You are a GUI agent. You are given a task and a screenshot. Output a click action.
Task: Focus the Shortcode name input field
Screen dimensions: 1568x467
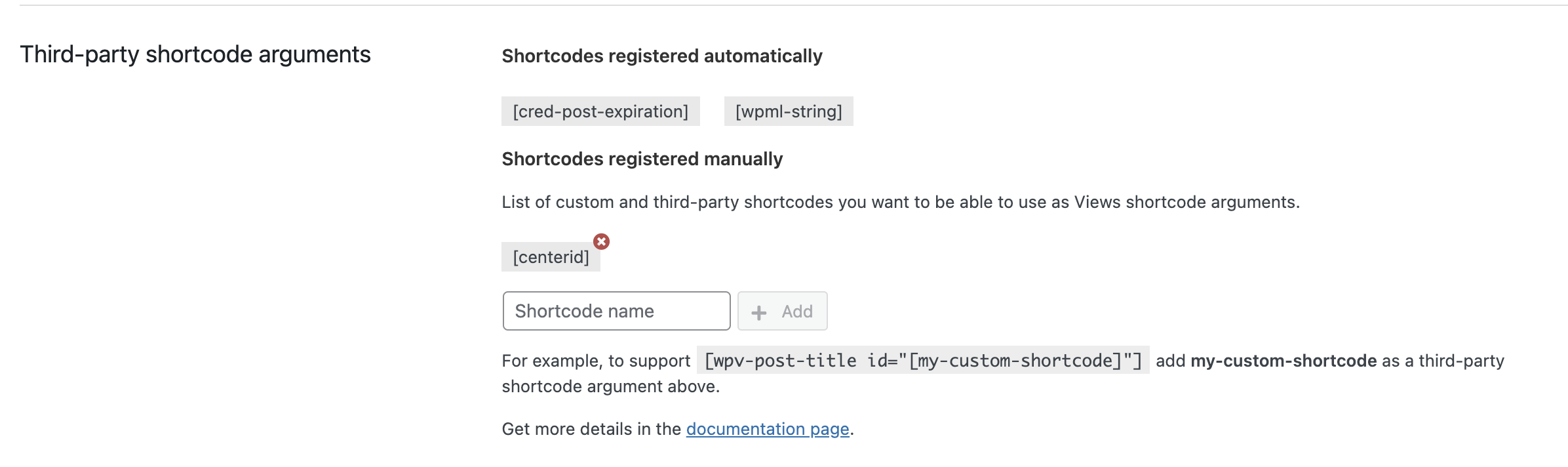(x=616, y=311)
